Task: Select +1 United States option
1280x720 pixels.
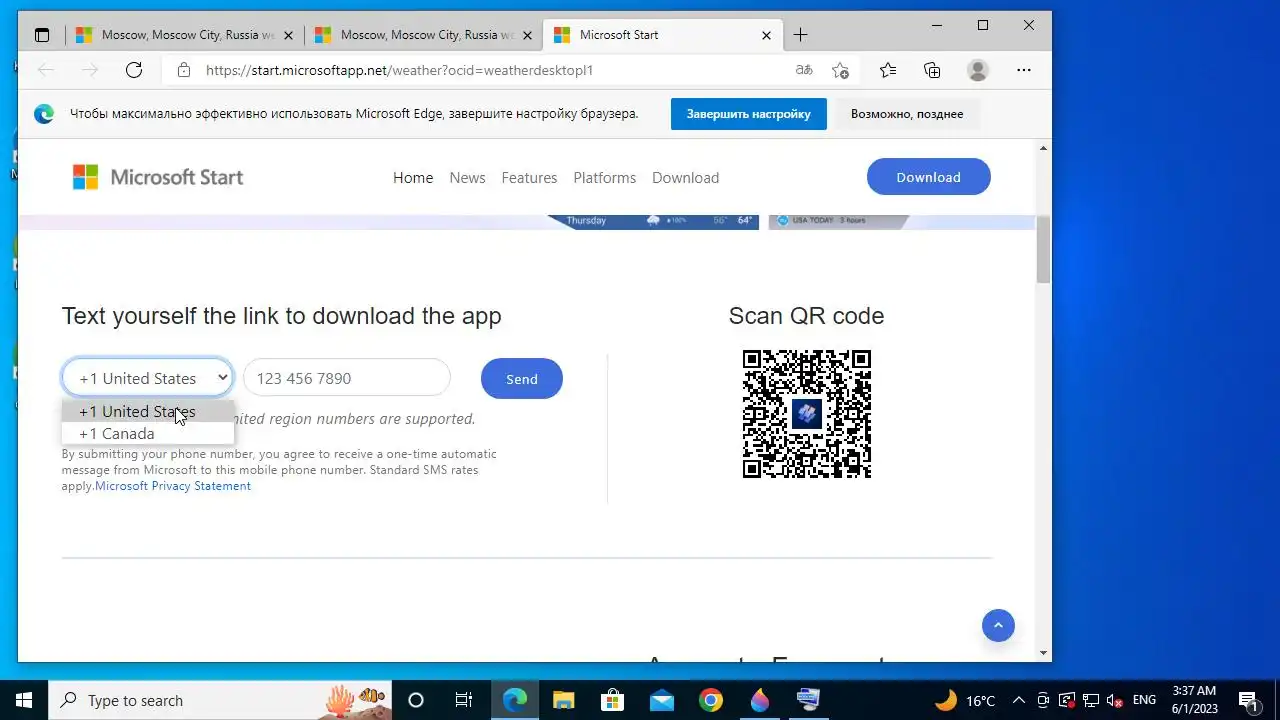Action: point(147,411)
